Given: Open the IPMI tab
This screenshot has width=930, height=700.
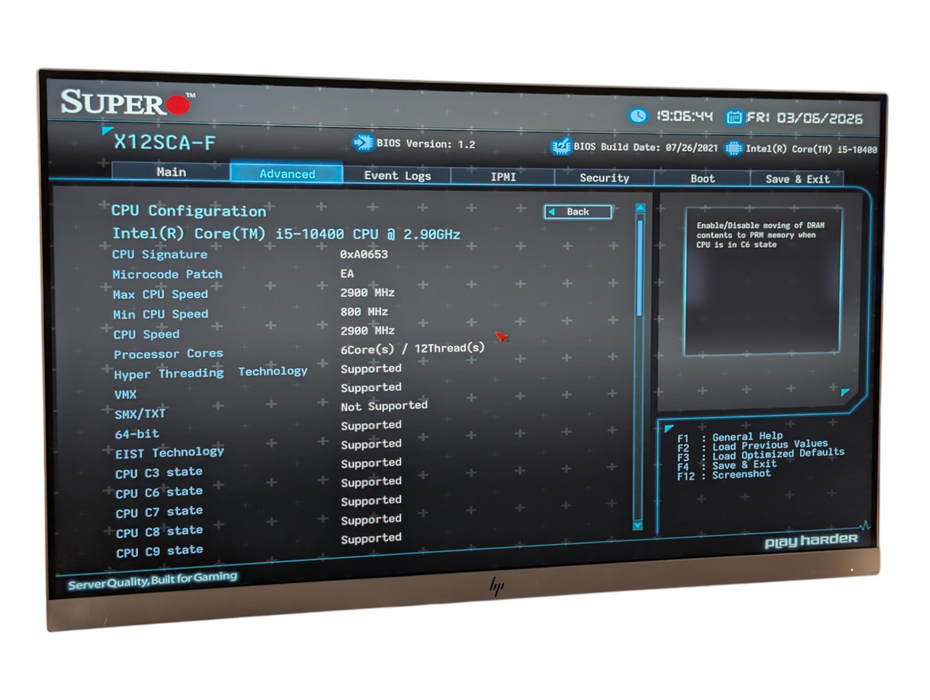Looking at the screenshot, I should pyautogui.click(x=502, y=176).
